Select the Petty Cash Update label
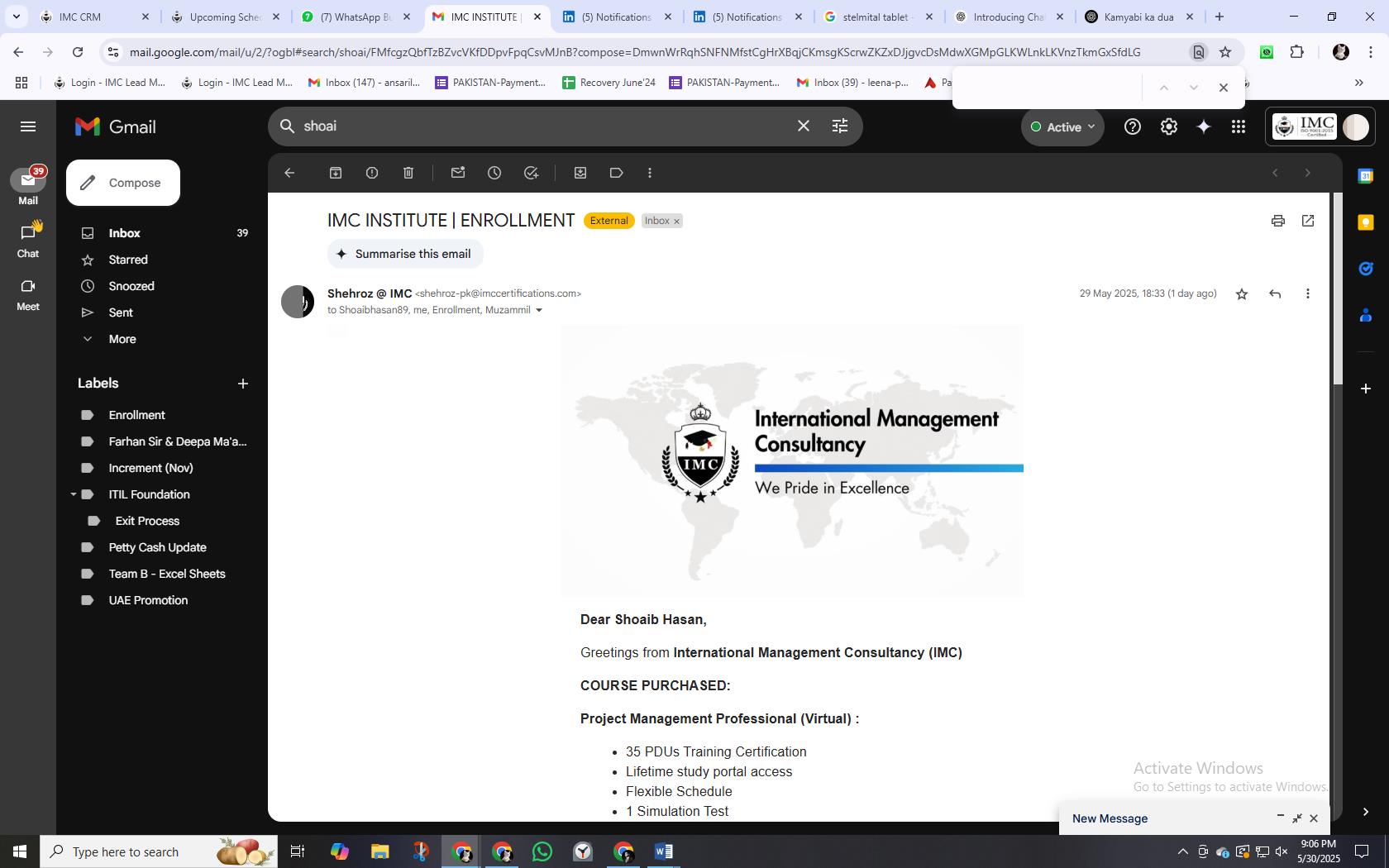Viewport: 1389px width, 868px height. click(x=157, y=547)
